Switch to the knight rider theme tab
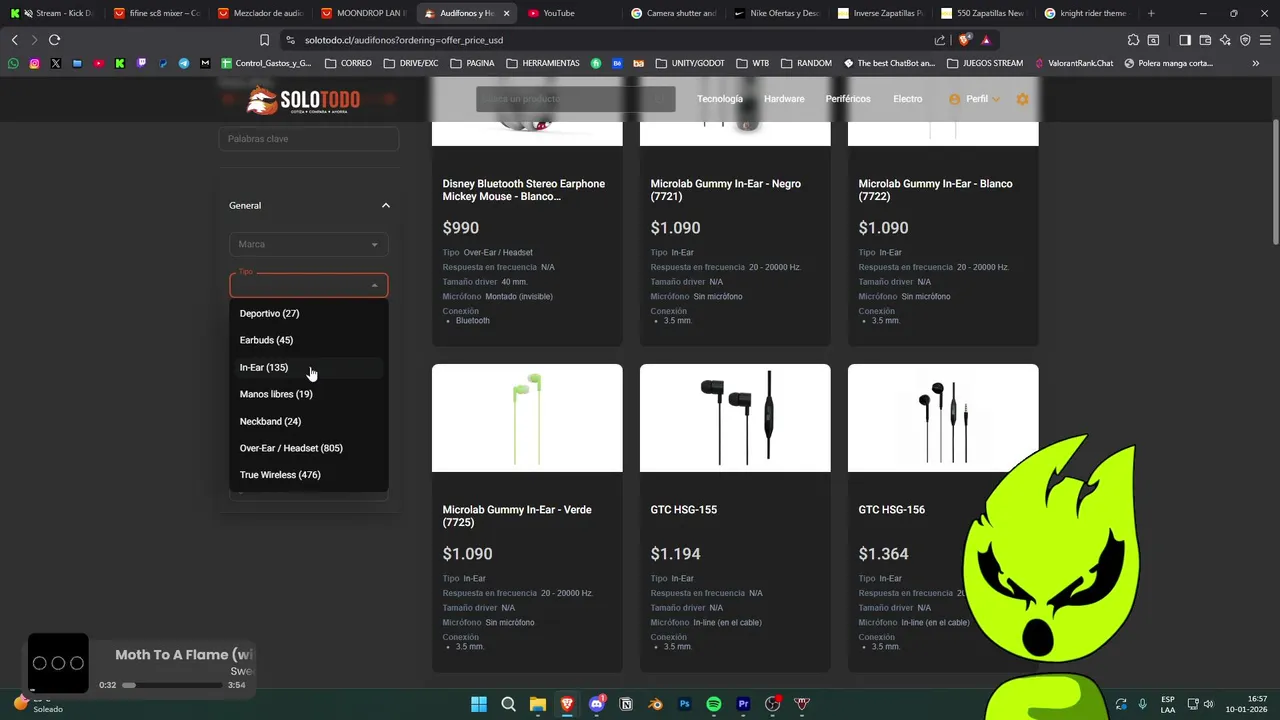 coord(1085,13)
